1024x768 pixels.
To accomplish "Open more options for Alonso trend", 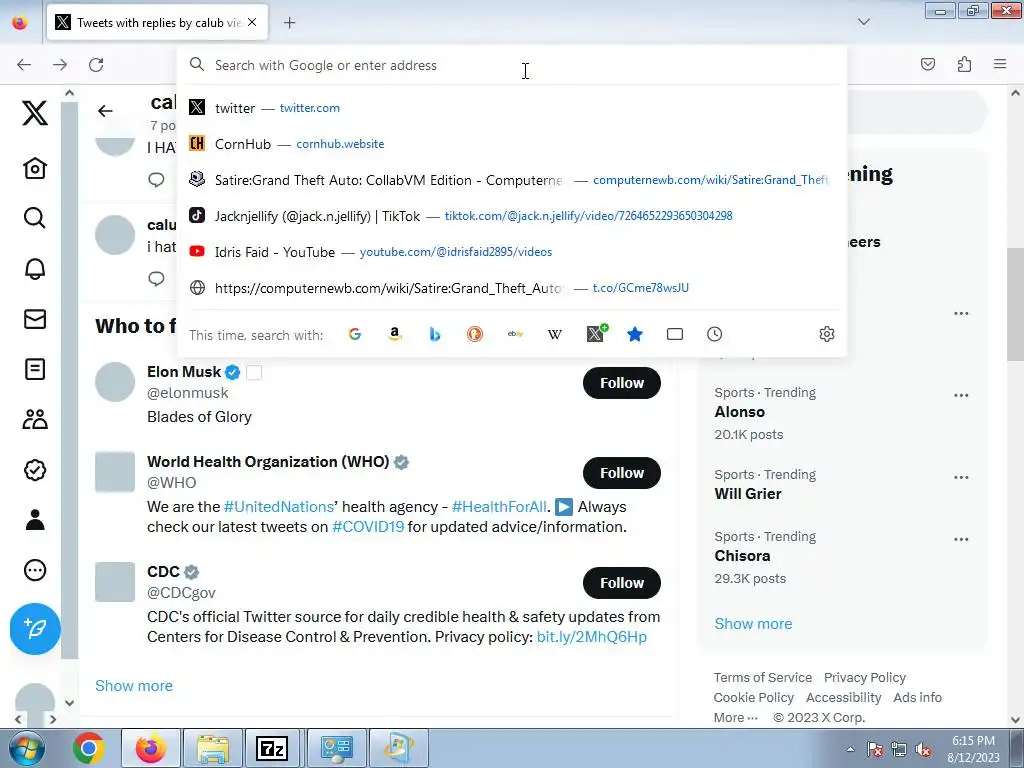I will (x=961, y=395).
